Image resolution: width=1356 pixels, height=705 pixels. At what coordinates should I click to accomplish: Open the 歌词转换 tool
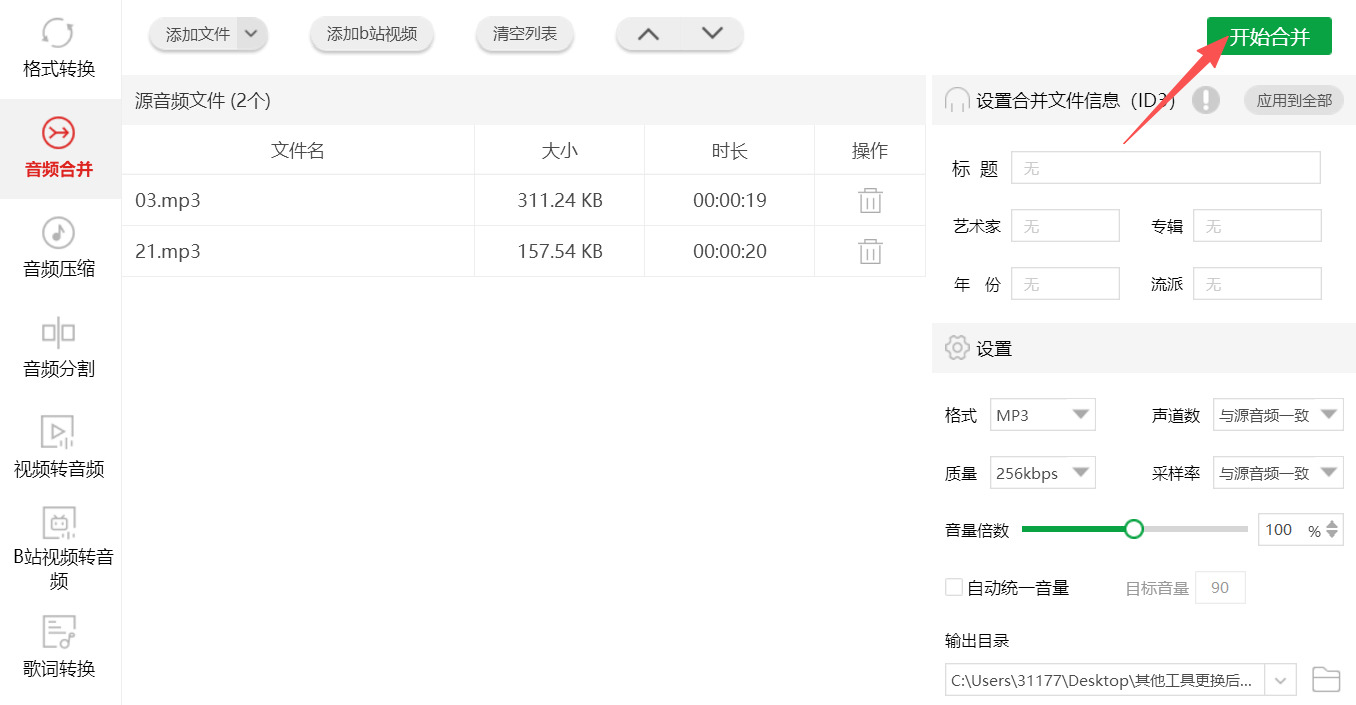(x=57, y=648)
